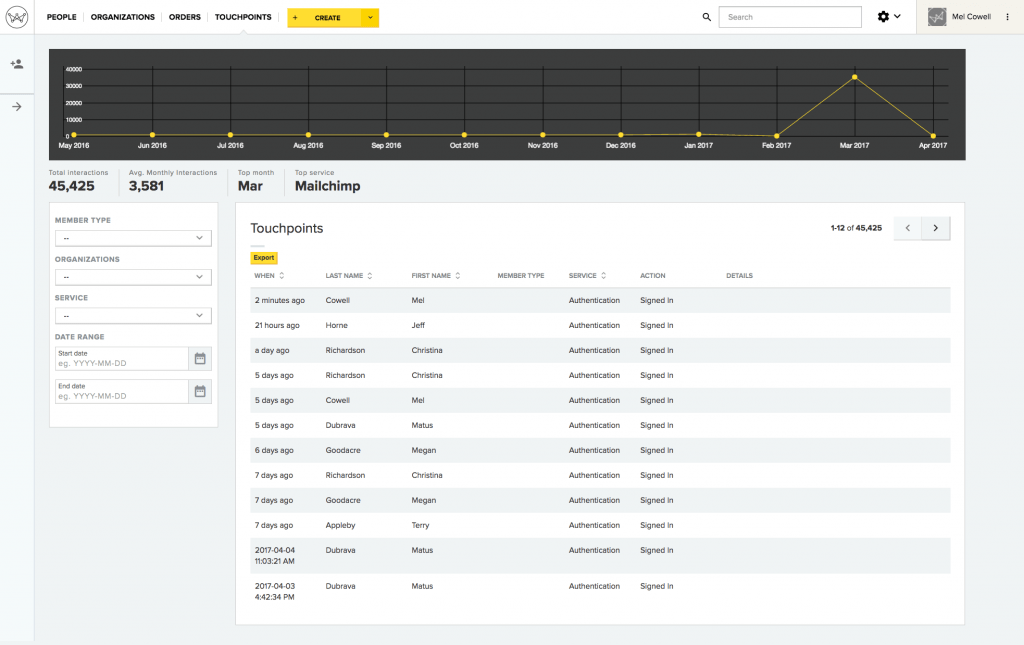The image size is (1024, 645).
Task: Click the Details column header
Action: click(739, 275)
